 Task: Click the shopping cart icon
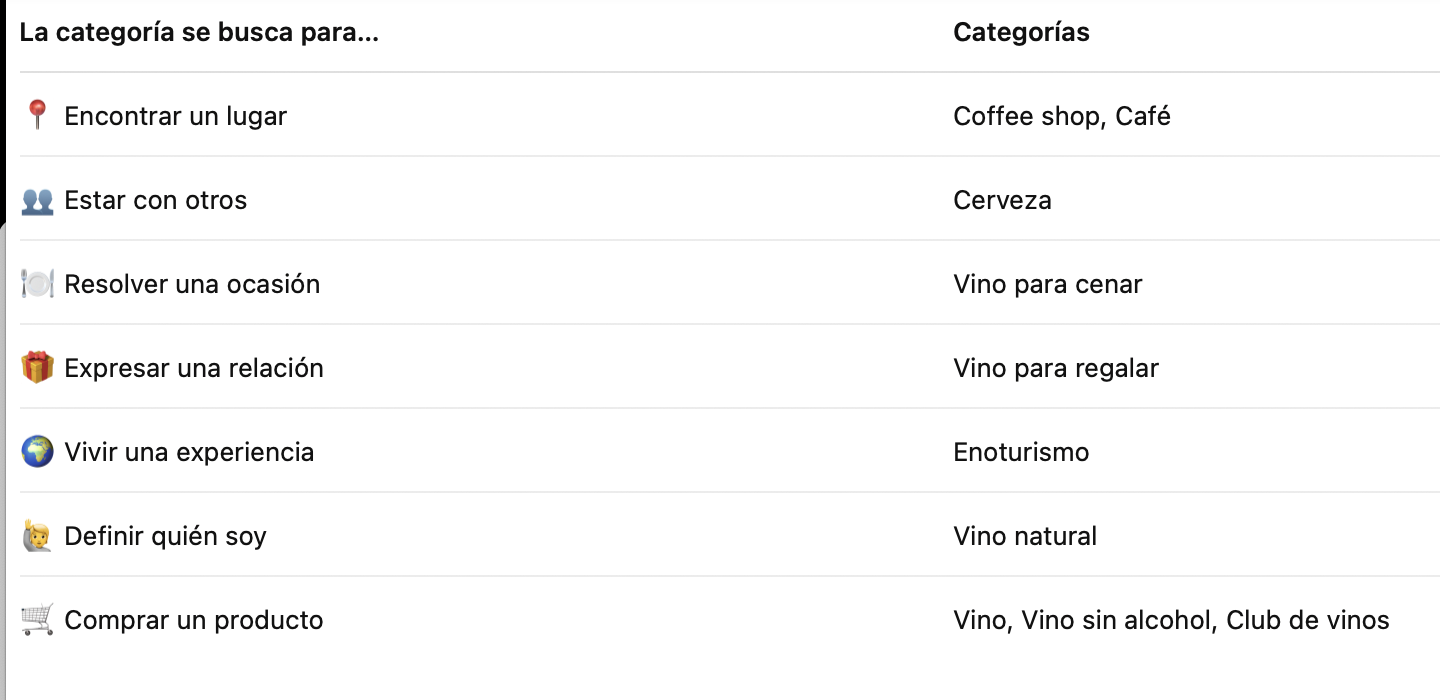[37, 620]
